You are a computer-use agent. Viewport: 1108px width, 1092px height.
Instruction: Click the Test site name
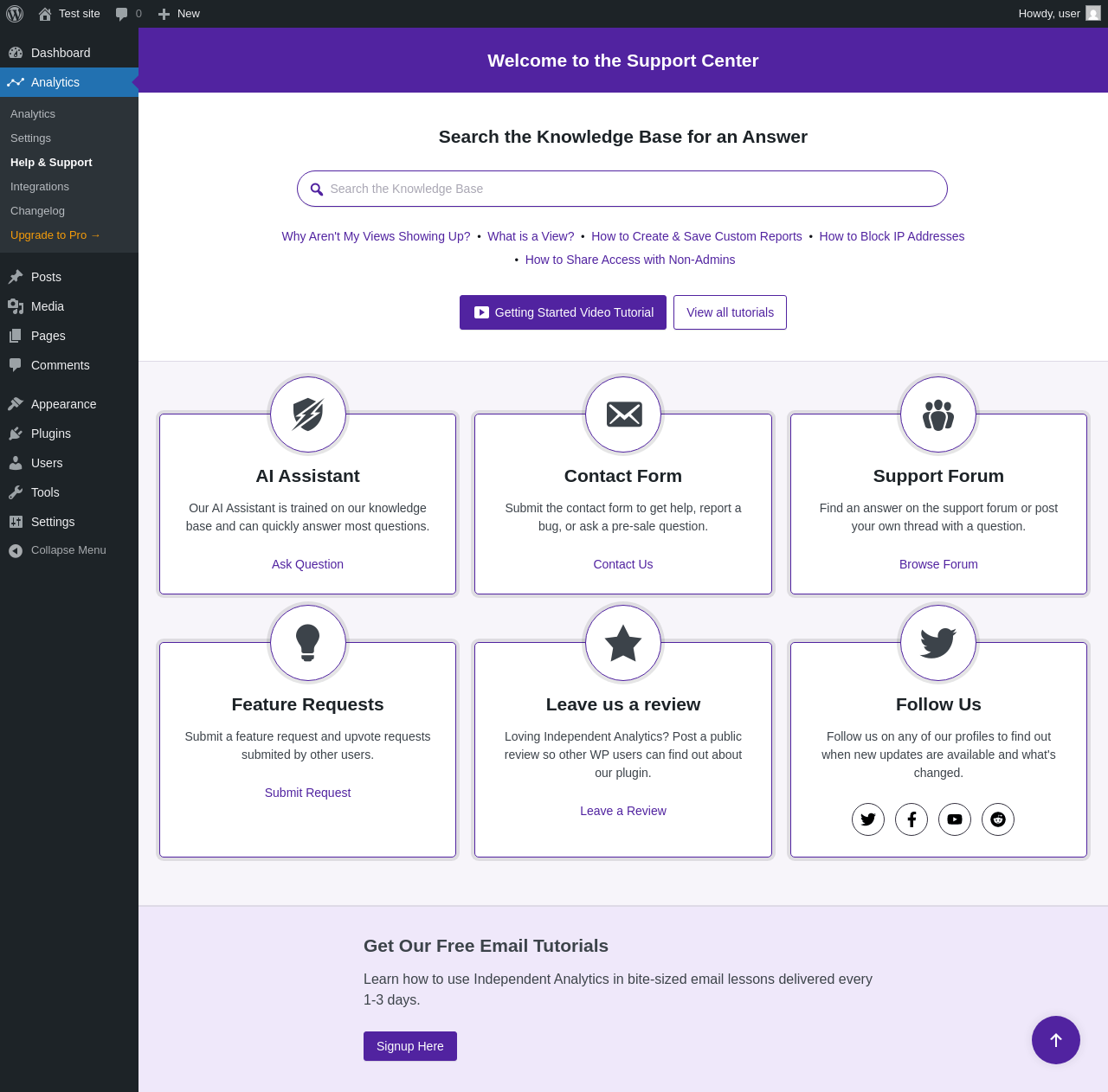pyautogui.click(x=80, y=14)
